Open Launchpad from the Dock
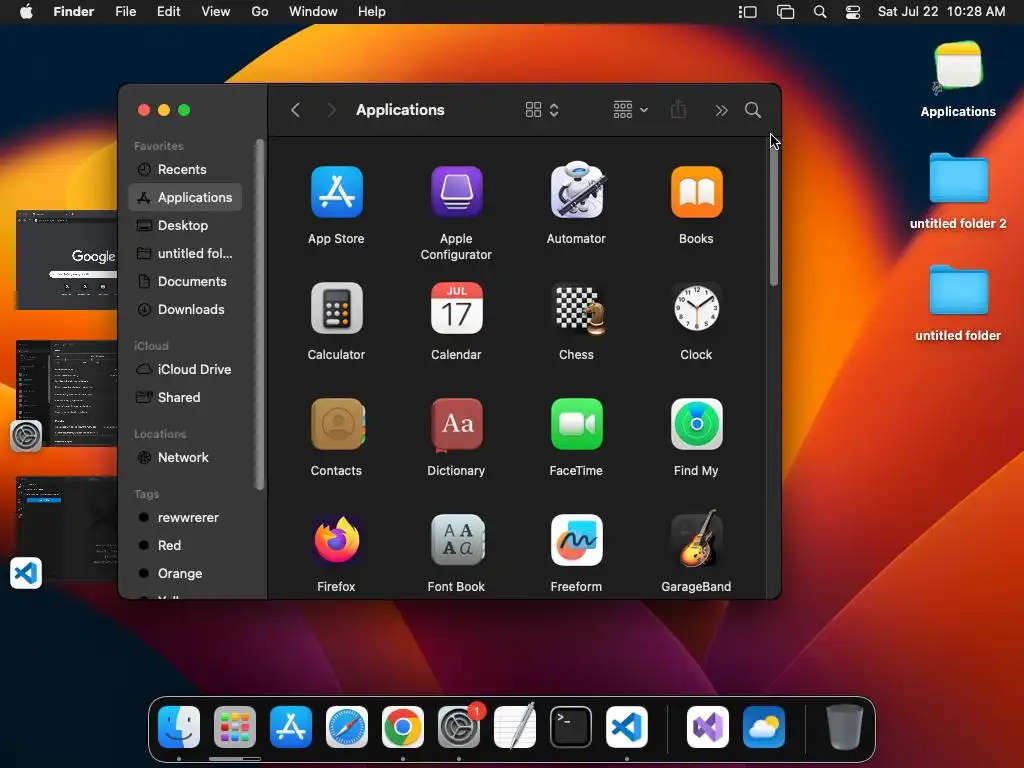The width and height of the screenshot is (1024, 768). [235, 727]
